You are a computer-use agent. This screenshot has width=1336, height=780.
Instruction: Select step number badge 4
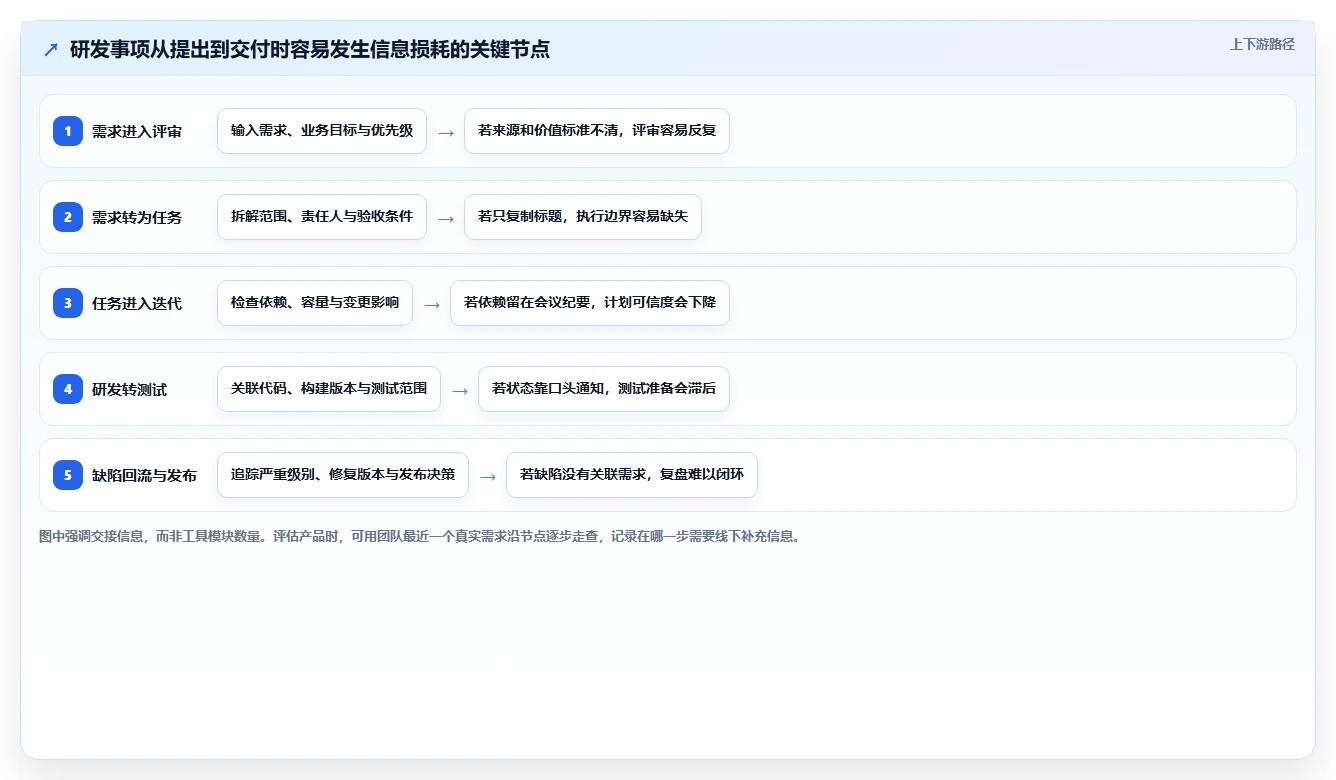tap(68, 389)
